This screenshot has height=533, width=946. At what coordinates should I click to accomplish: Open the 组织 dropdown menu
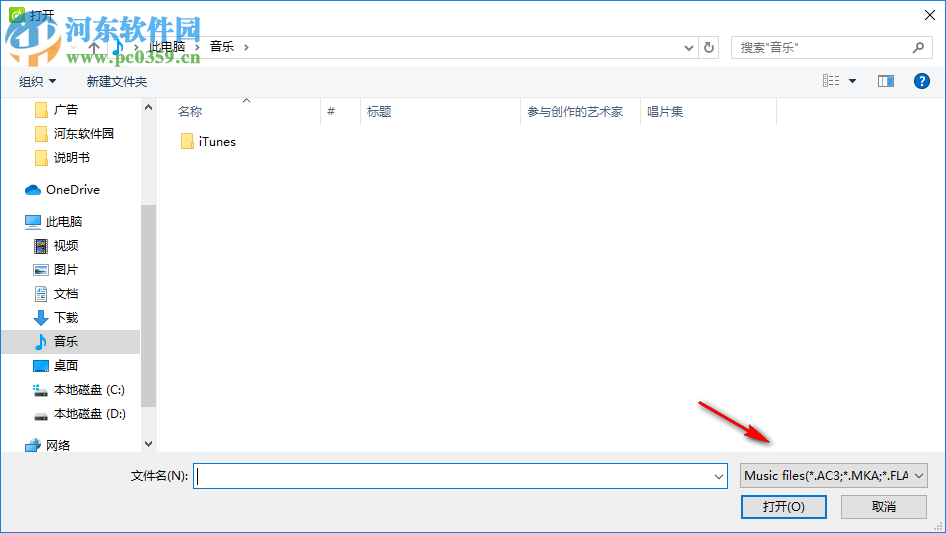(x=37, y=81)
